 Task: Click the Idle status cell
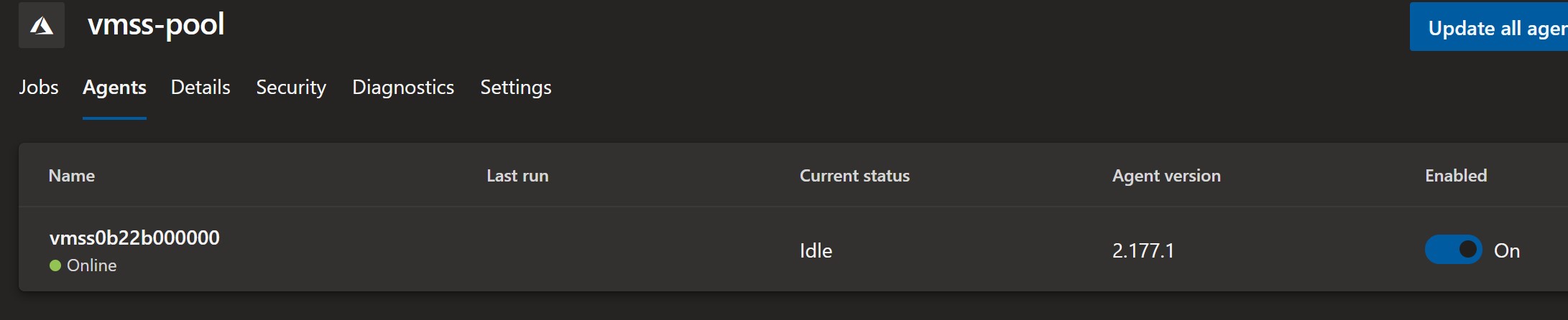(x=816, y=250)
